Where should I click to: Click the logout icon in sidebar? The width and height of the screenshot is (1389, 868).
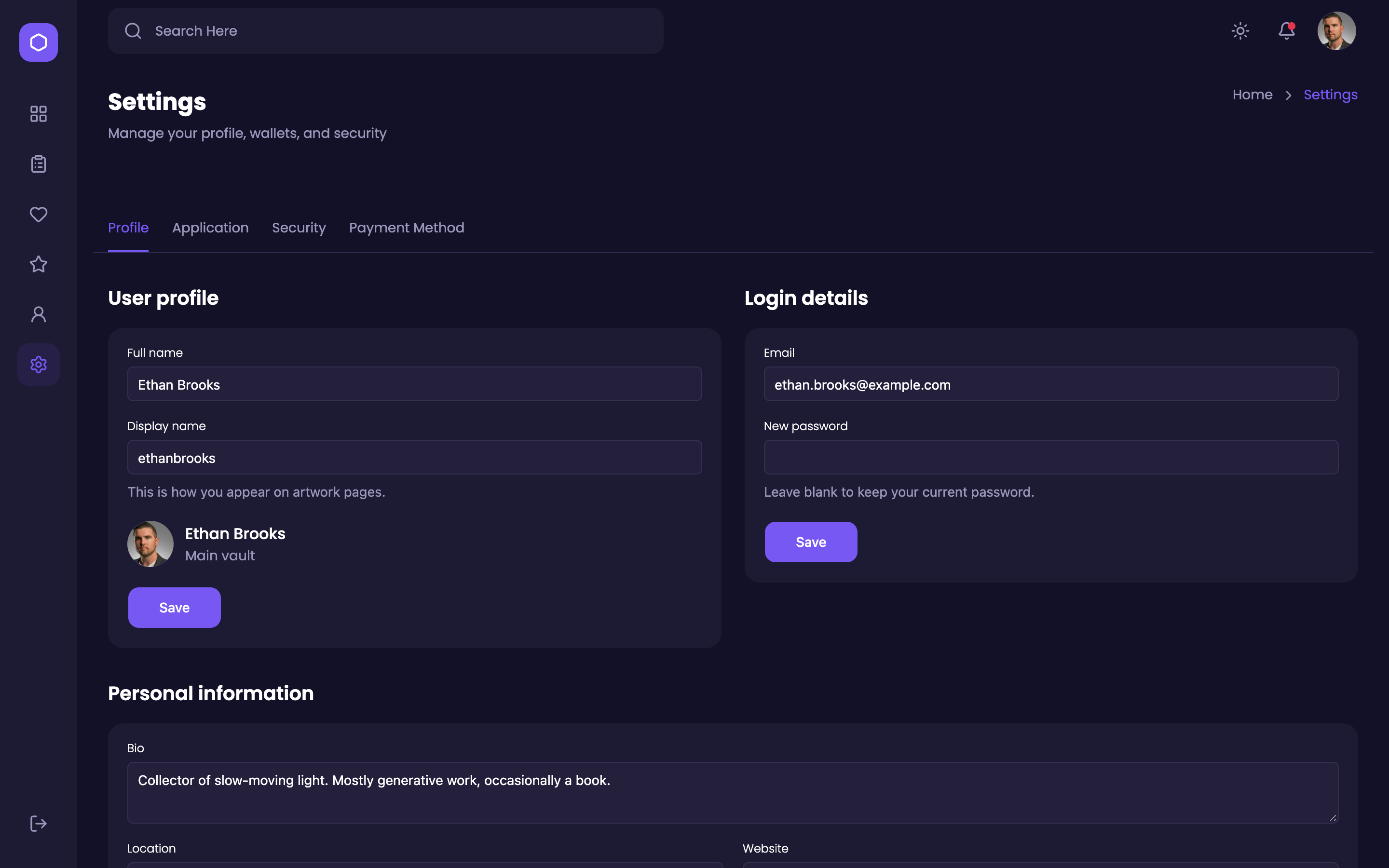click(x=39, y=823)
